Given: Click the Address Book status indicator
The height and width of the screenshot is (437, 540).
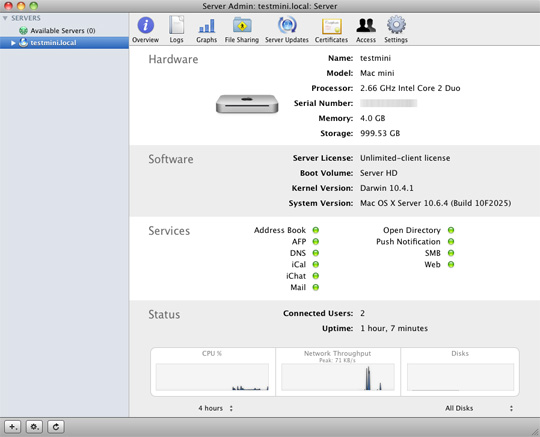Looking at the screenshot, I should click(315, 230).
